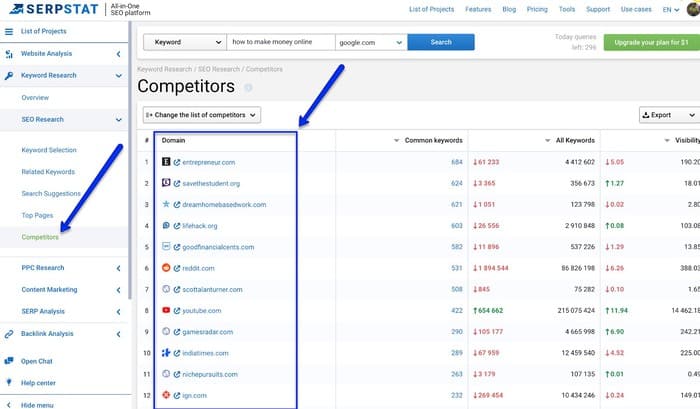Expand the PPC Research section
The height and width of the screenshot is (409, 700).
pyautogui.click(x=118, y=268)
